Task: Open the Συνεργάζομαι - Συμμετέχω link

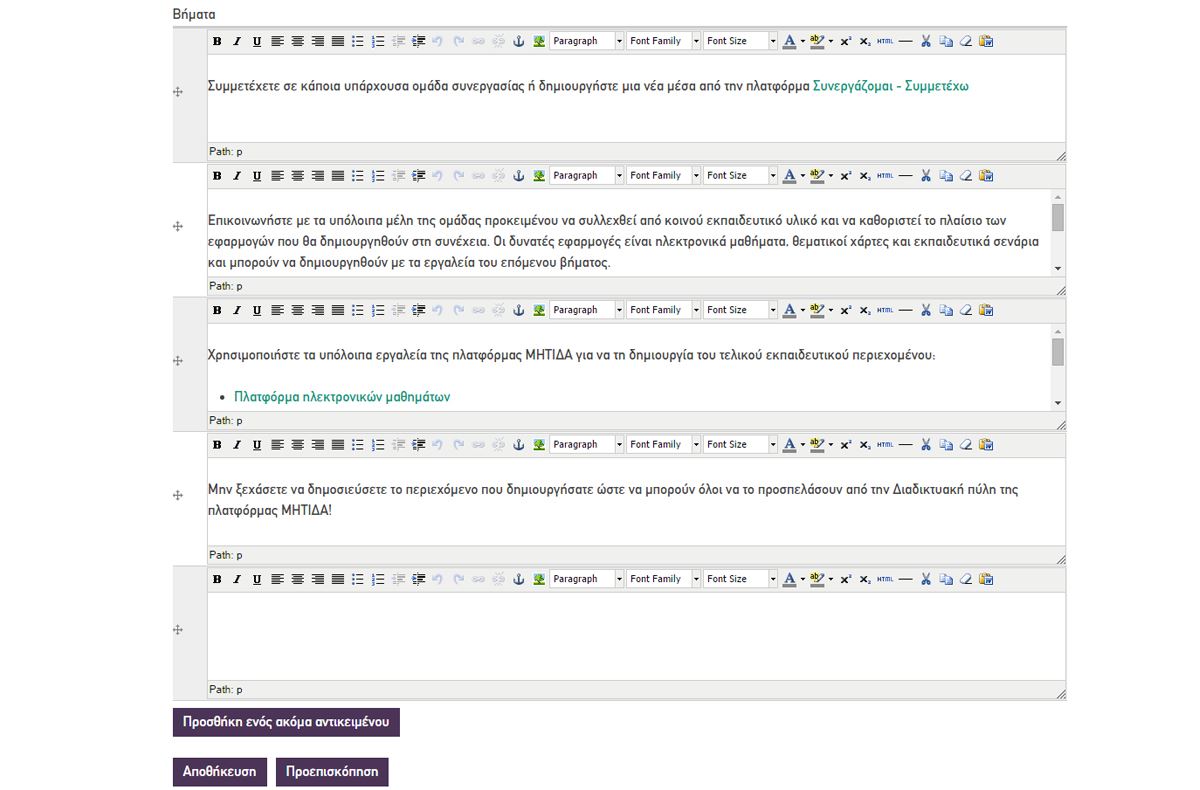Action: click(x=890, y=86)
